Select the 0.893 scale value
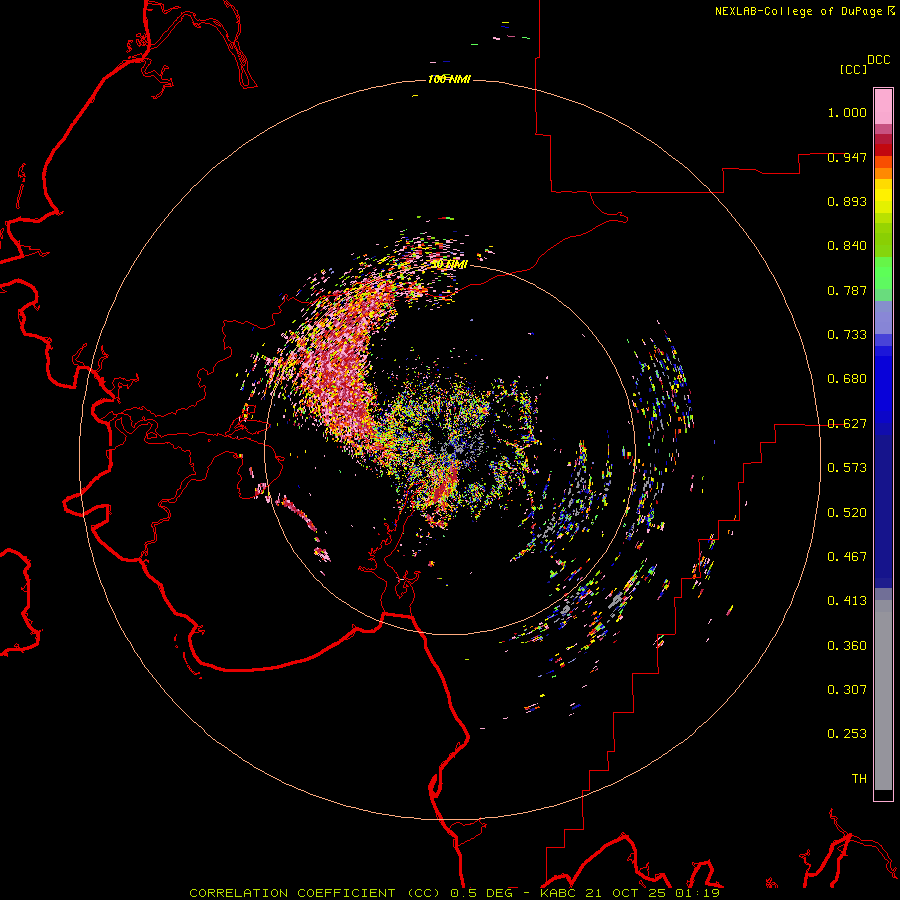Screen dimensions: 900x900 click(847, 201)
